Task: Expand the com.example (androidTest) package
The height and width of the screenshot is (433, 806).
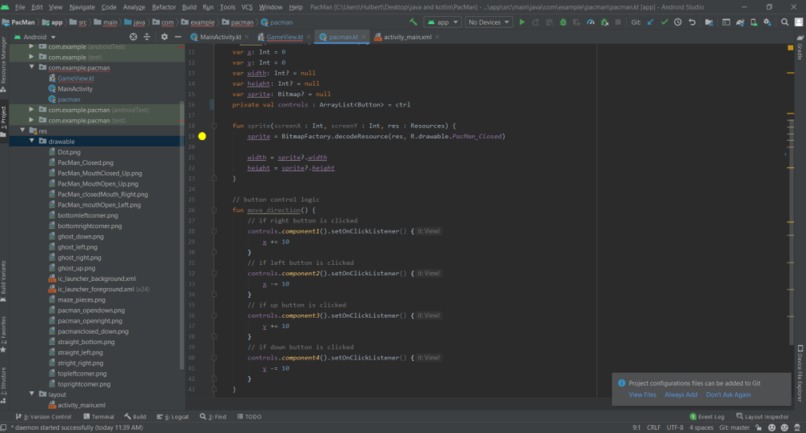Action: tap(32, 46)
